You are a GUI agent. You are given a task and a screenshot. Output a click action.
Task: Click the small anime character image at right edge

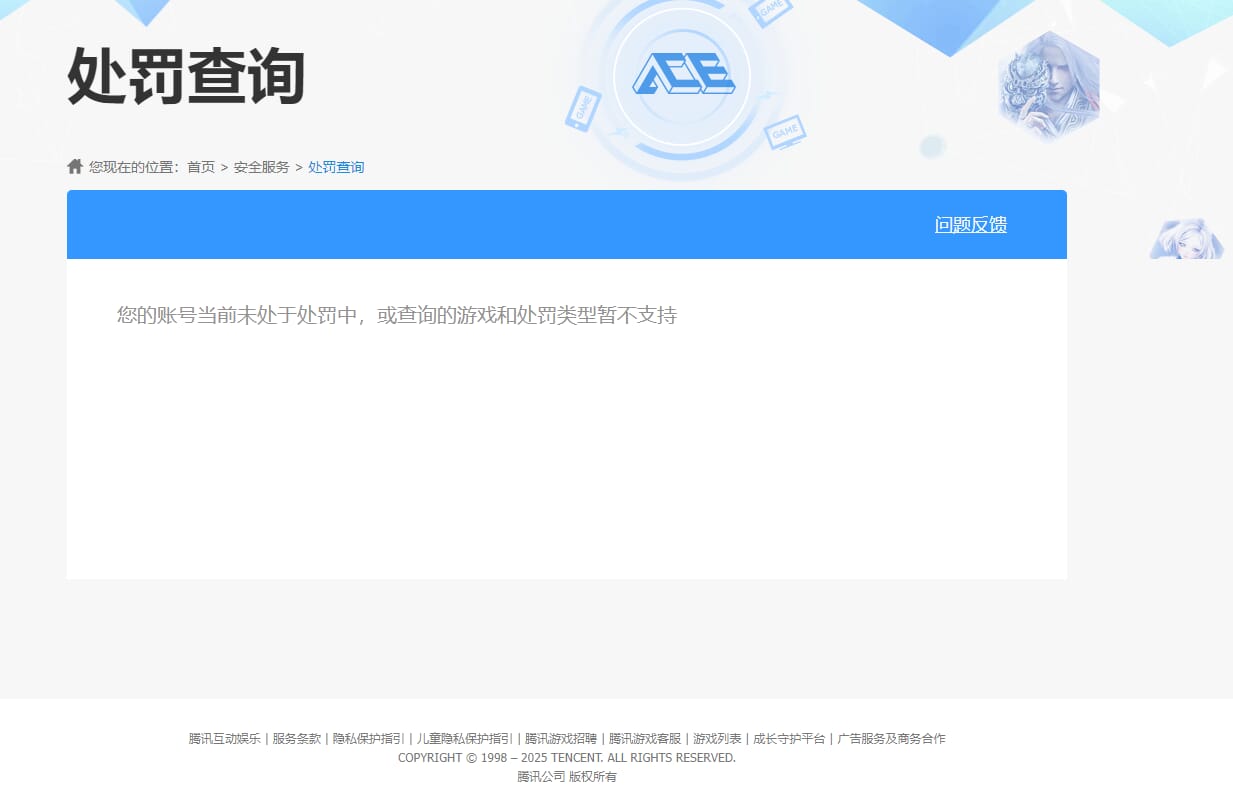click(1186, 240)
